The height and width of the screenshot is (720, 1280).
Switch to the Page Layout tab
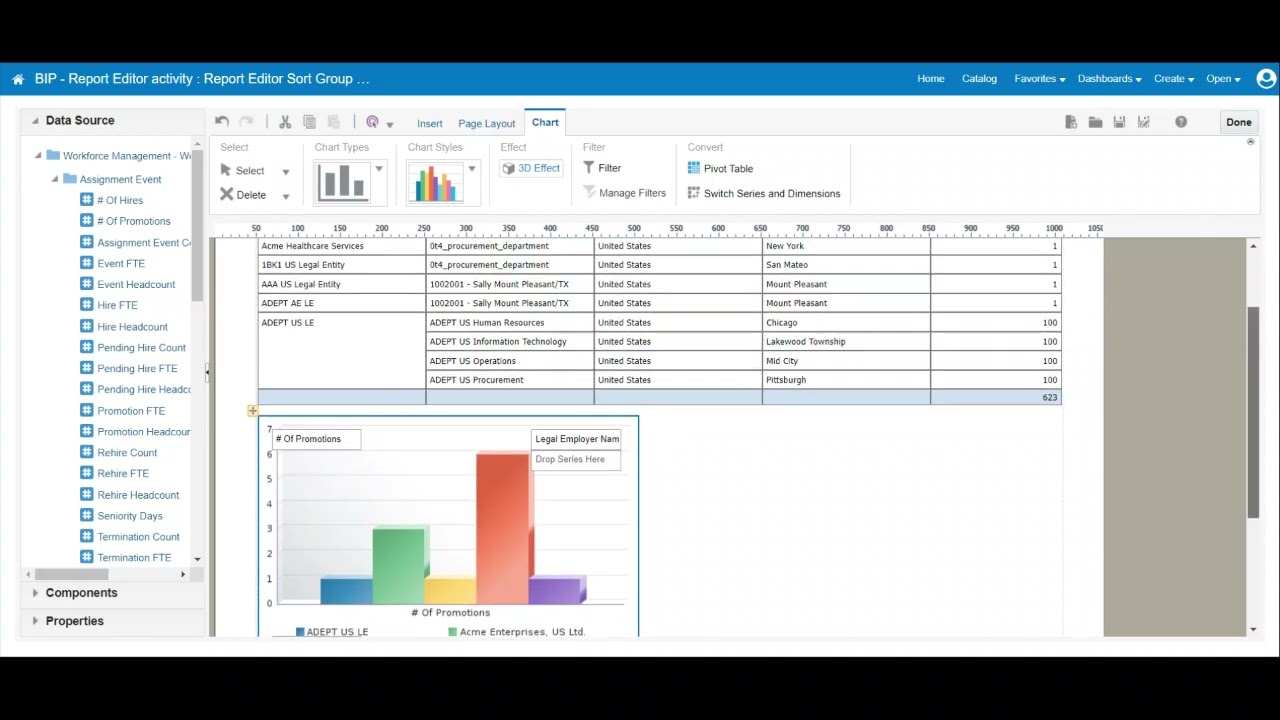[x=487, y=123]
